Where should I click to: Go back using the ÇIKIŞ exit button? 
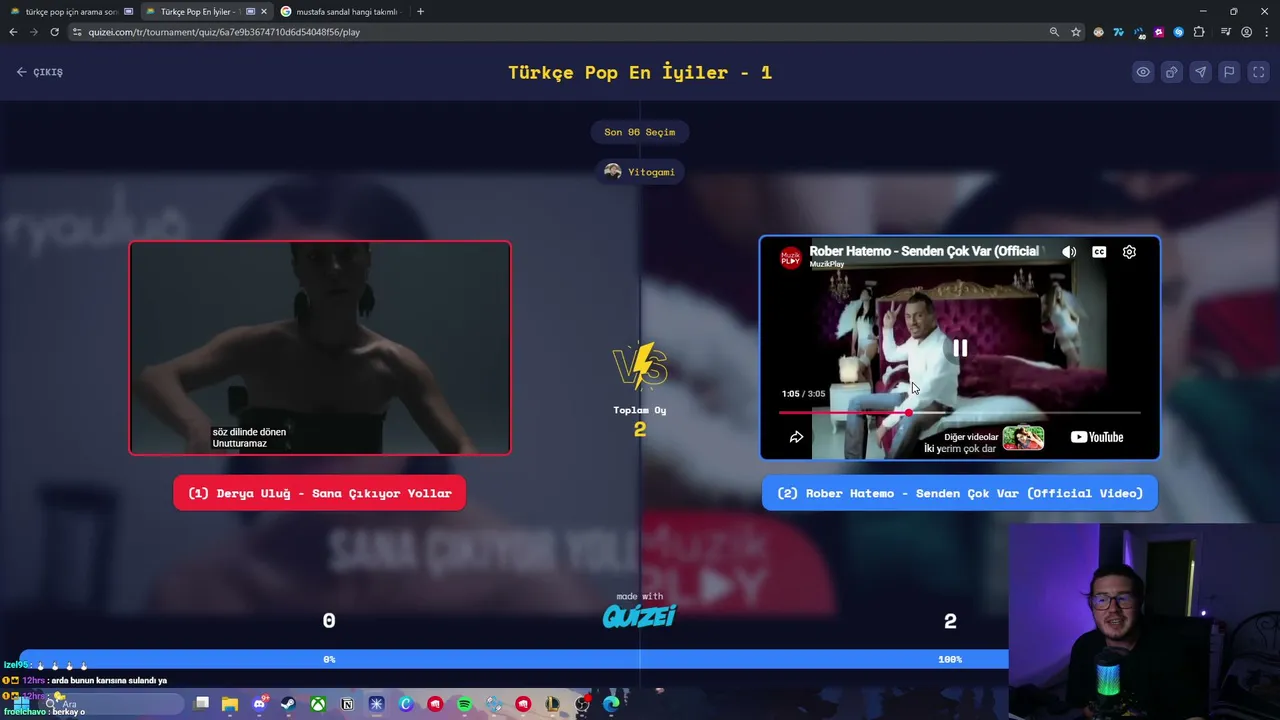(40, 72)
